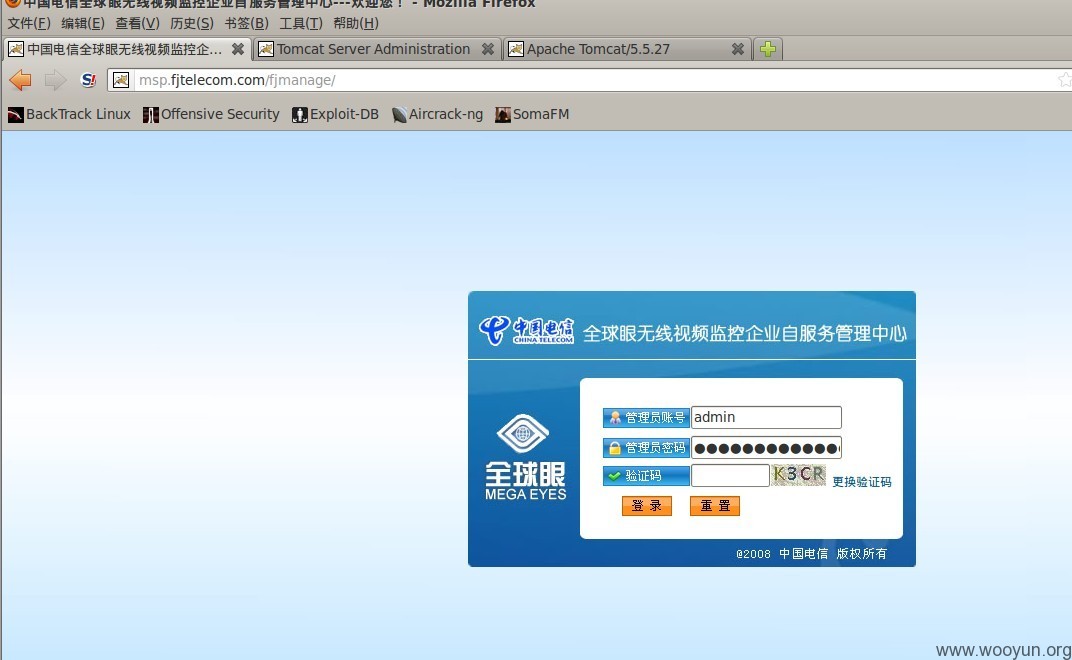Open the 编辑(E) menu

[83, 23]
